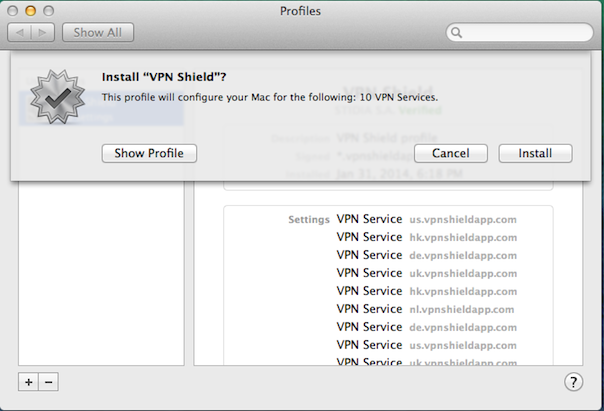604x411 pixels.
Task: Click the Settings label
Action: tap(309, 220)
